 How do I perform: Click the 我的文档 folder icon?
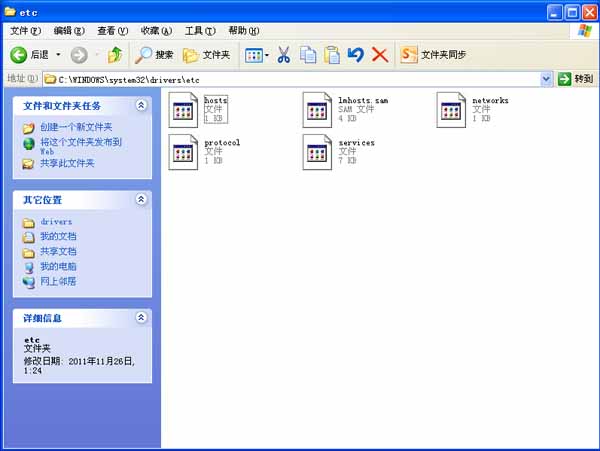[29, 238]
